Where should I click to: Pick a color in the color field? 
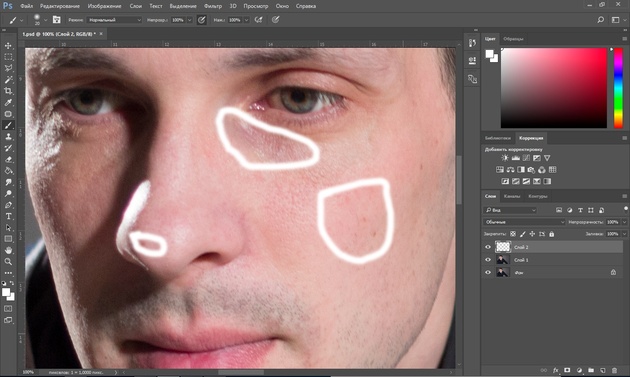554,88
